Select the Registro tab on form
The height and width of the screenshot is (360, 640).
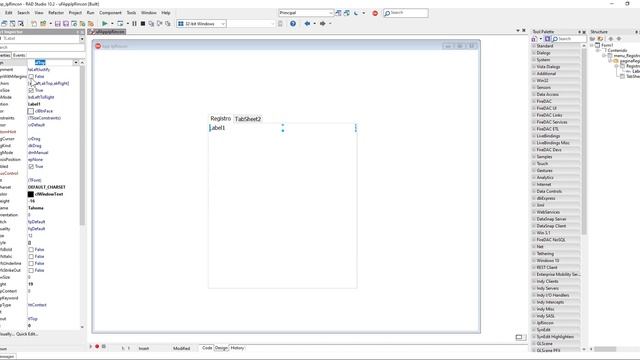pos(220,118)
